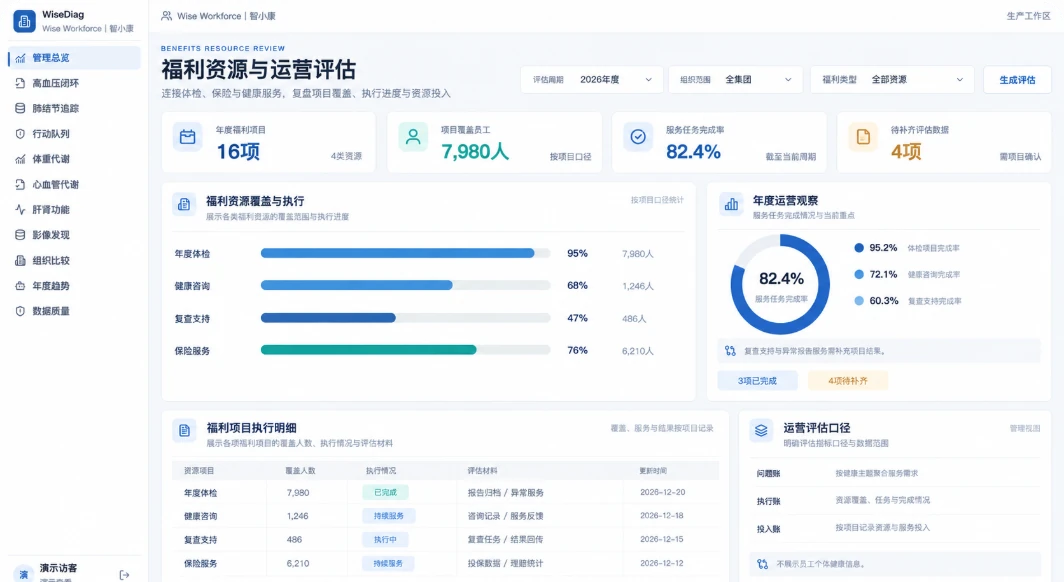
Task: Click the checkmark icon on 服务任务完成率 card
Action: point(638,137)
